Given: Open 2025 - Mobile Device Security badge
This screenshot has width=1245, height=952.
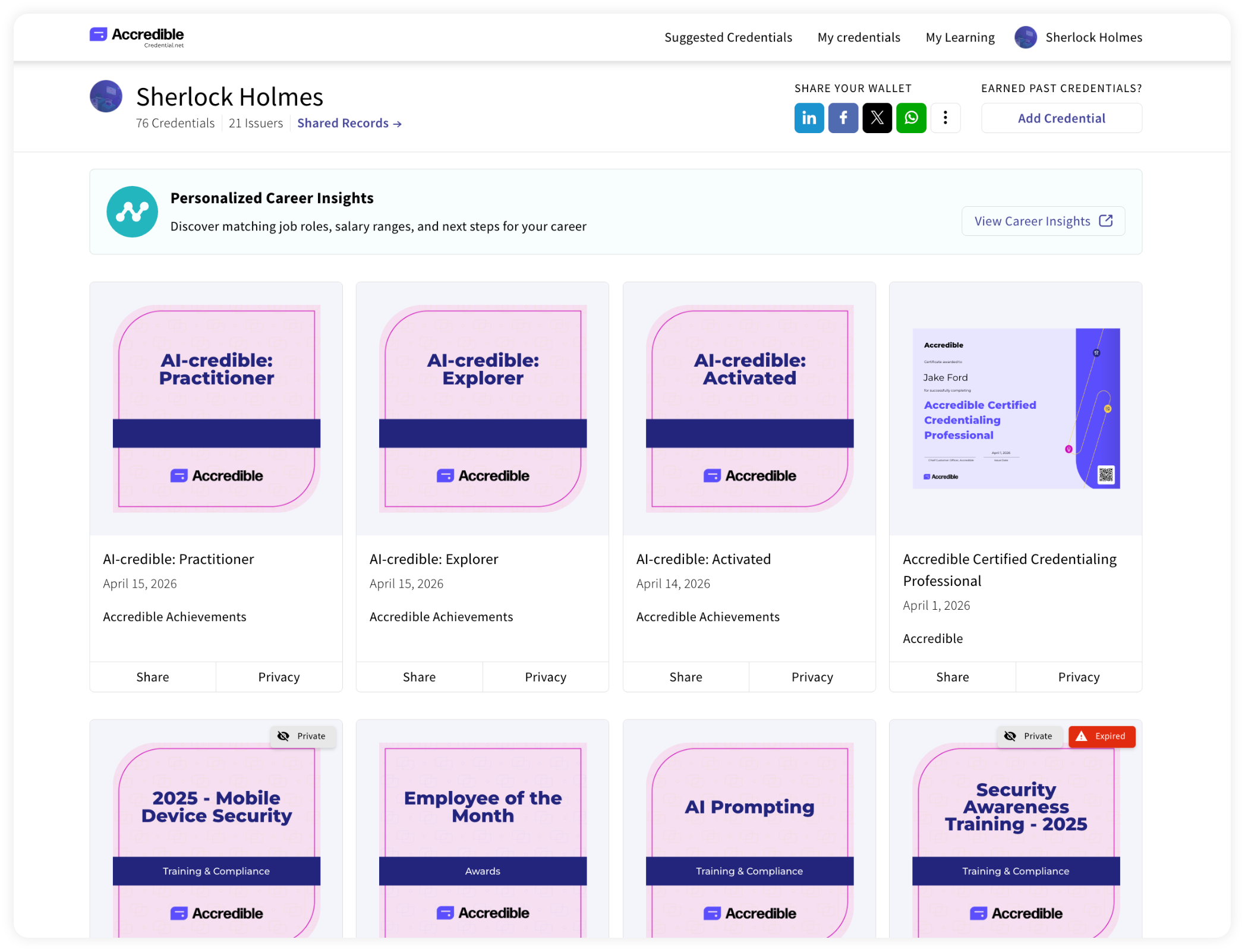Looking at the screenshot, I should tap(216, 840).
